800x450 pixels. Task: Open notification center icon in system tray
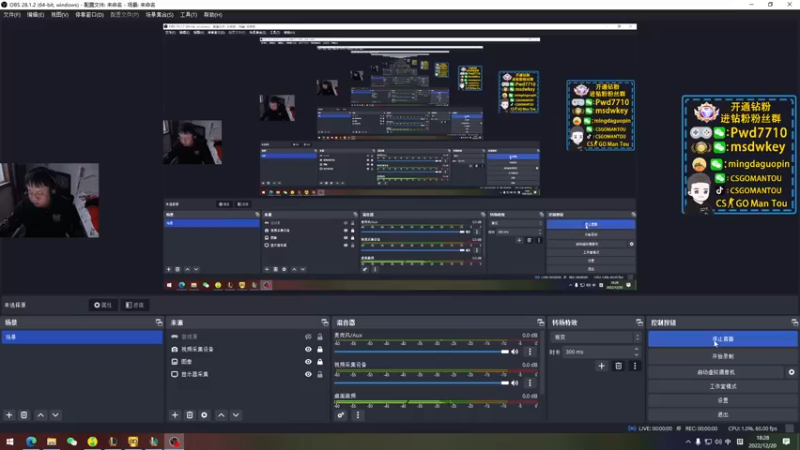(x=786, y=441)
